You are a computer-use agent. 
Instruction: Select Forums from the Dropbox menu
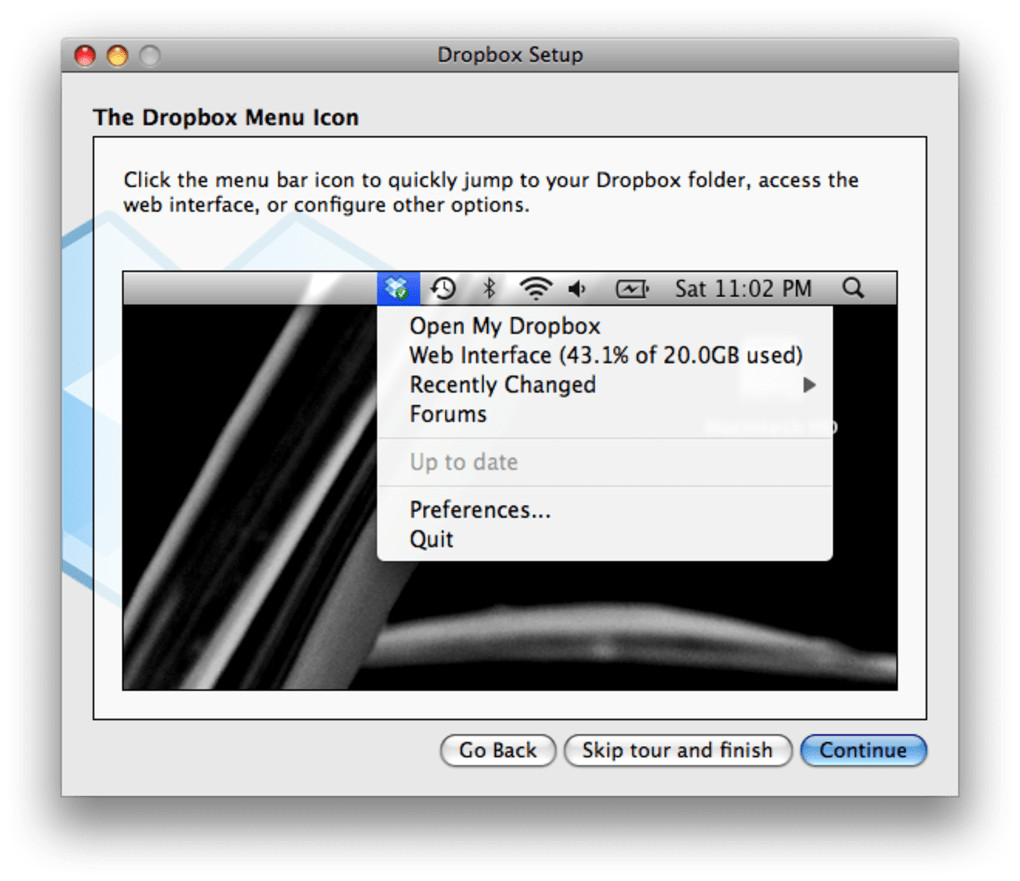click(x=605, y=414)
